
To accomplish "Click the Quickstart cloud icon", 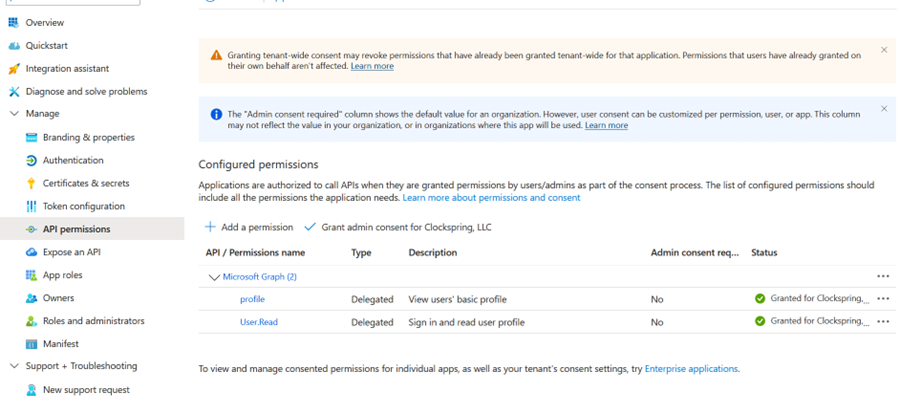I will [14, 45].
